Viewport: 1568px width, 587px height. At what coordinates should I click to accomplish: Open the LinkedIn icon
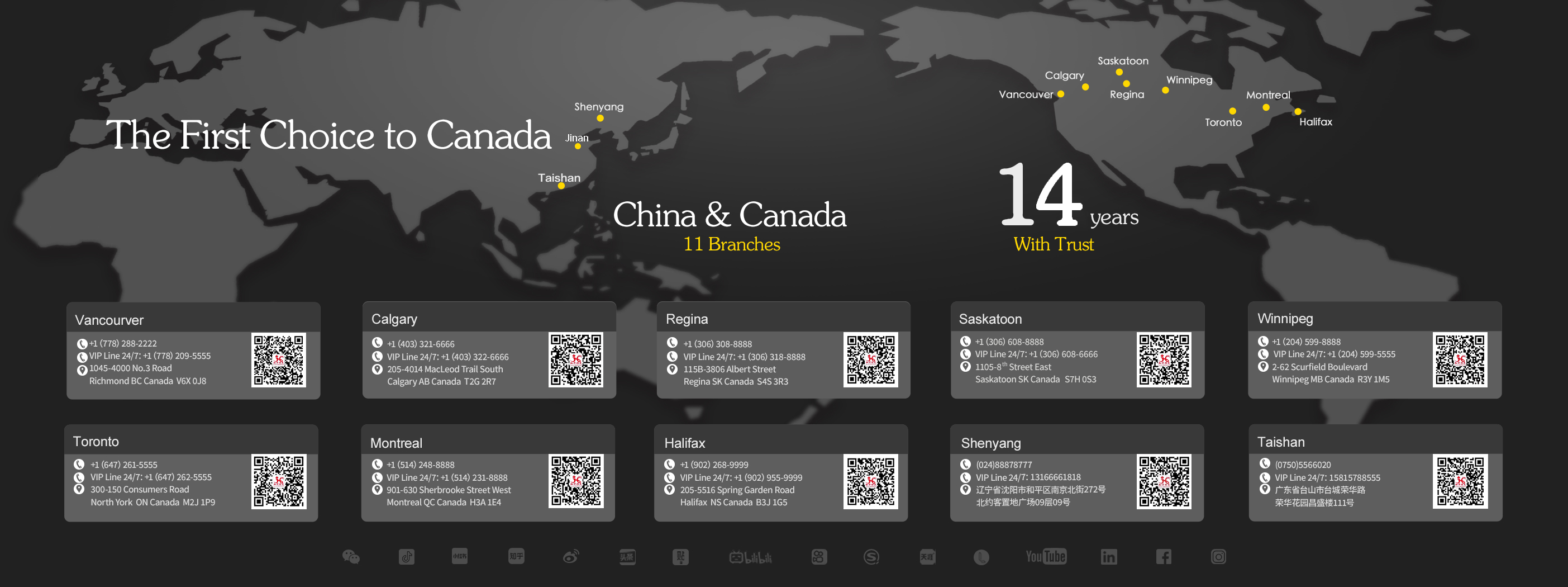1108,557
